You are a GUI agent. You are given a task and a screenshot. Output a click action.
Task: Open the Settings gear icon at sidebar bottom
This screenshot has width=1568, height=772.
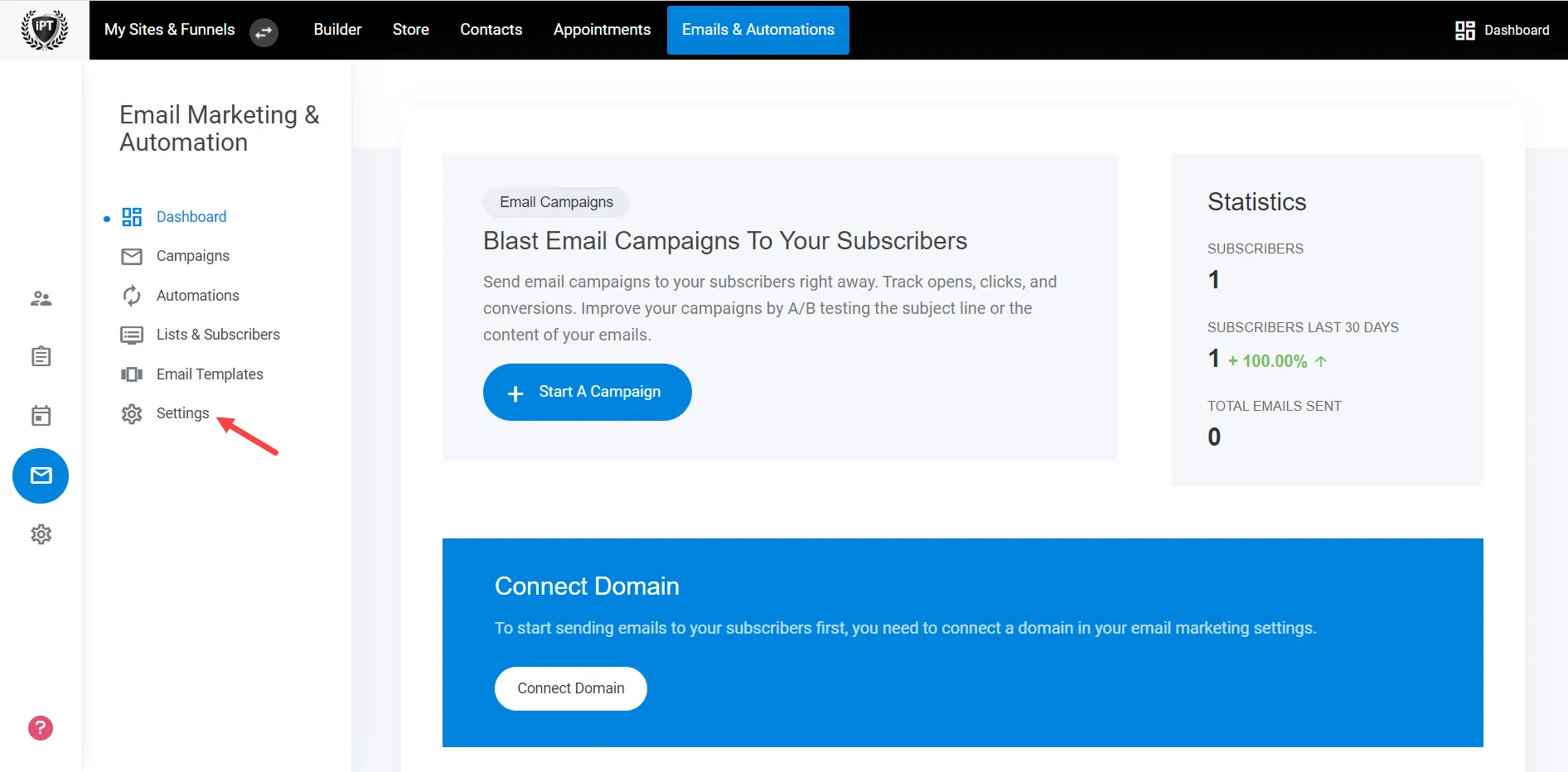pos(41,534)
